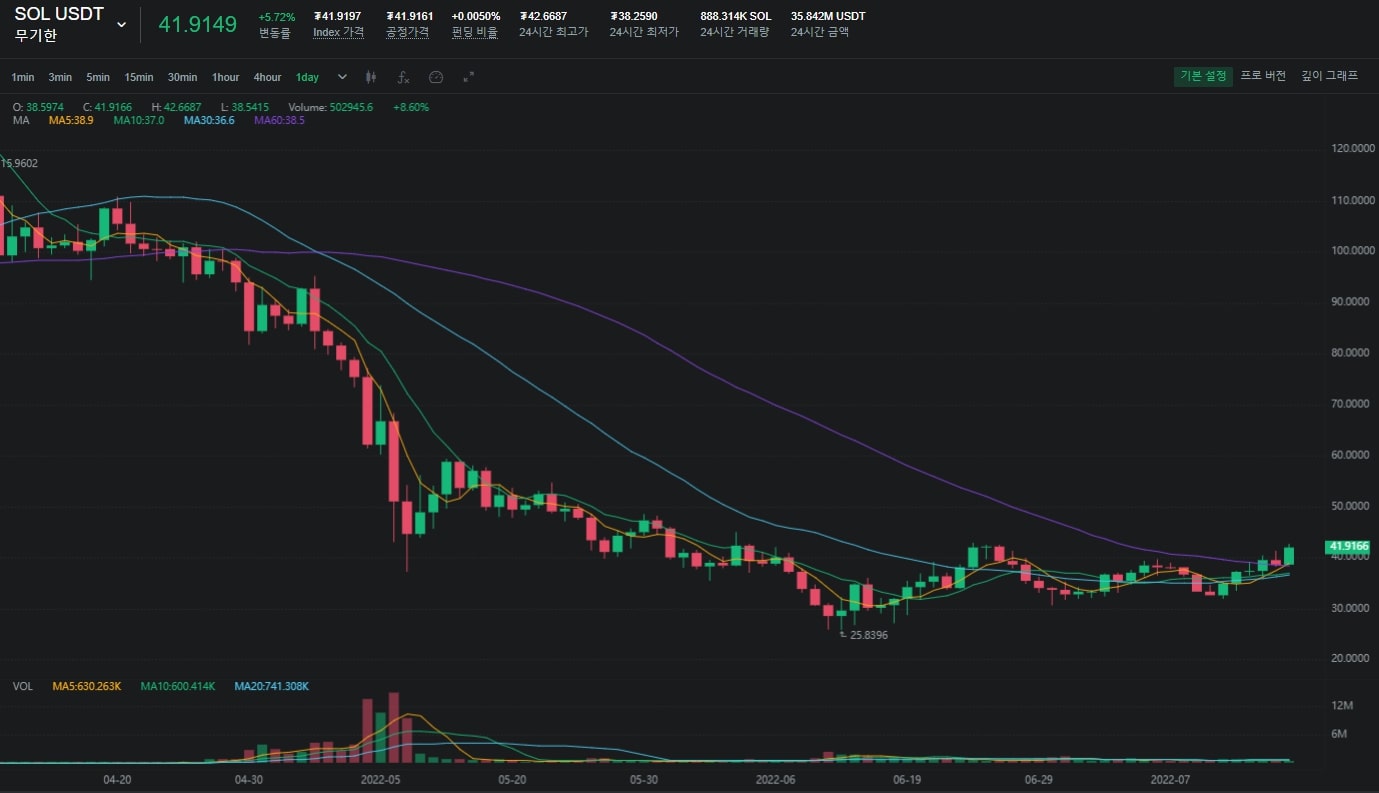Select the 1day timeframe

tap(307, 77)
